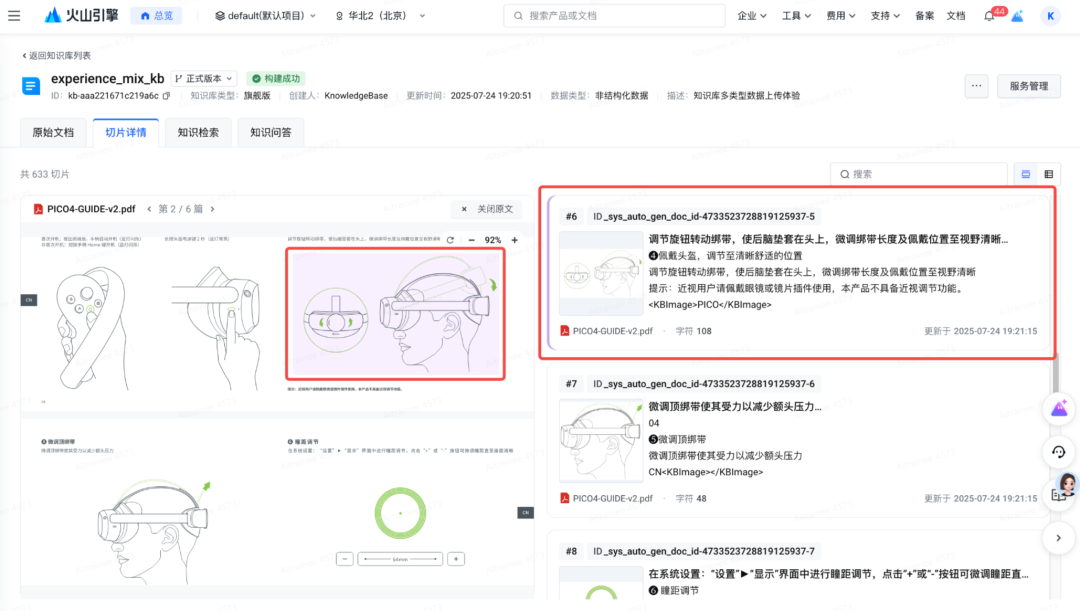Screen dimensions: 1080x611
Task: Click slice ID ending 125937-6
Action: [x=703, y=384]
